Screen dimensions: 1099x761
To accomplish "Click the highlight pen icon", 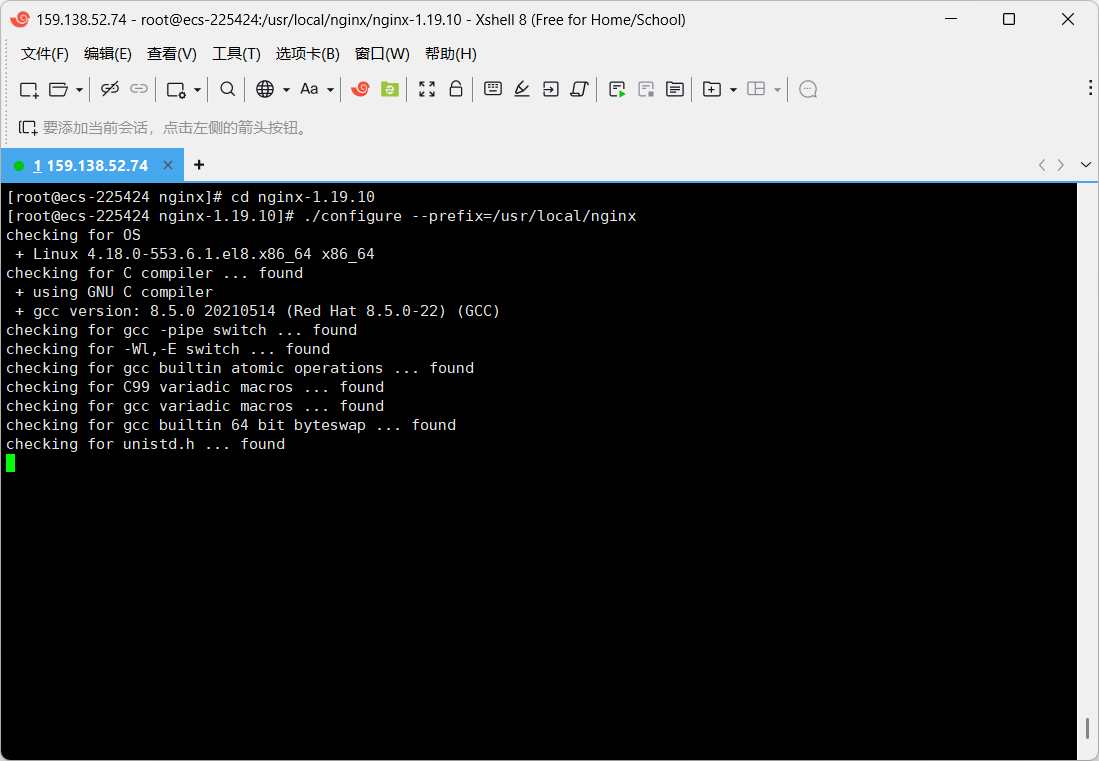I will coord(521,89).
